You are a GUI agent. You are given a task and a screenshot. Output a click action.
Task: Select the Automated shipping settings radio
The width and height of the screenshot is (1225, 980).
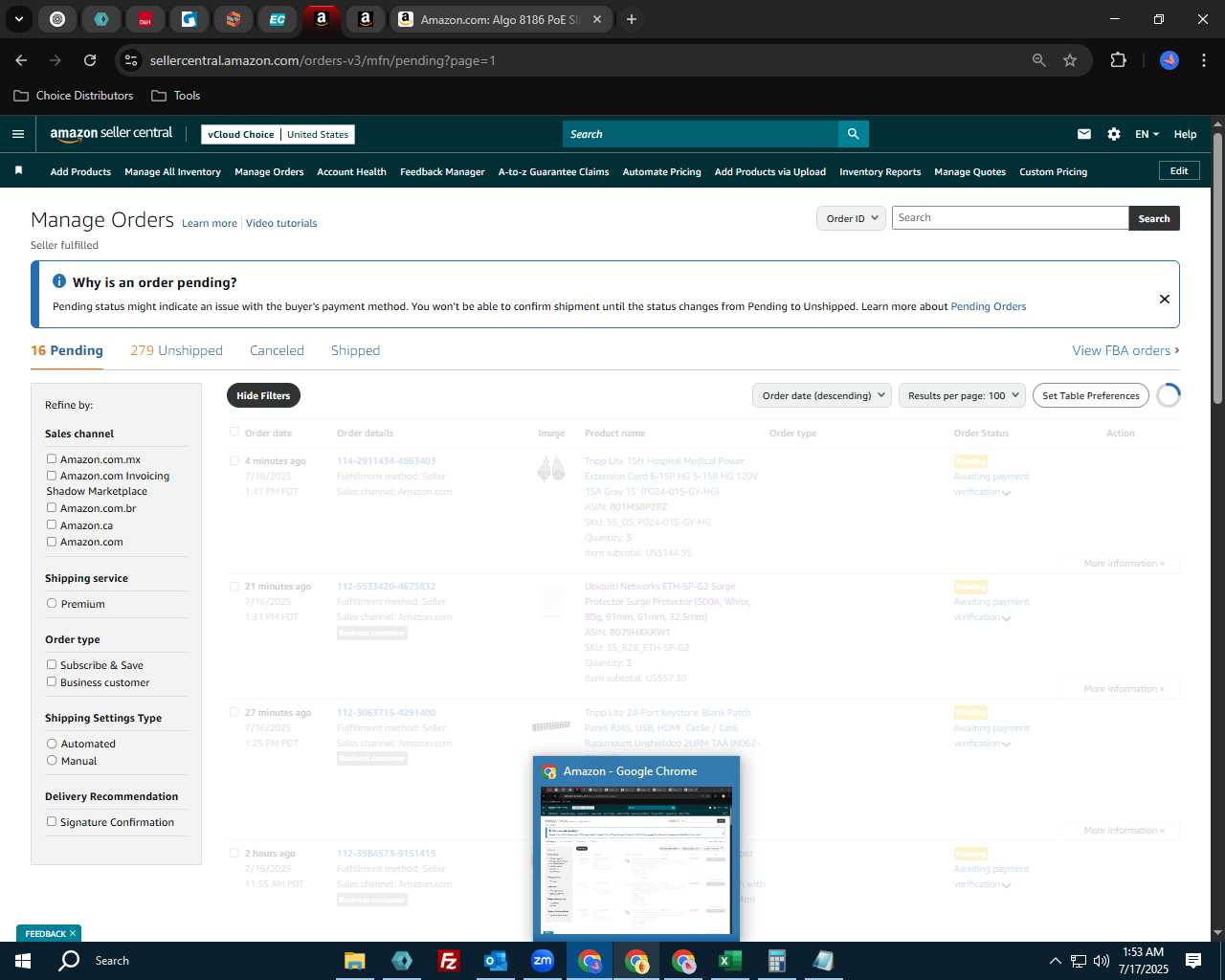tap(52, 743)
